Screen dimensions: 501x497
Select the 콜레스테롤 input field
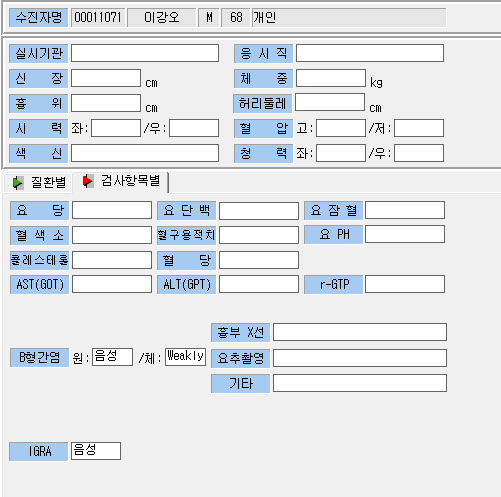tap(112, 260)
